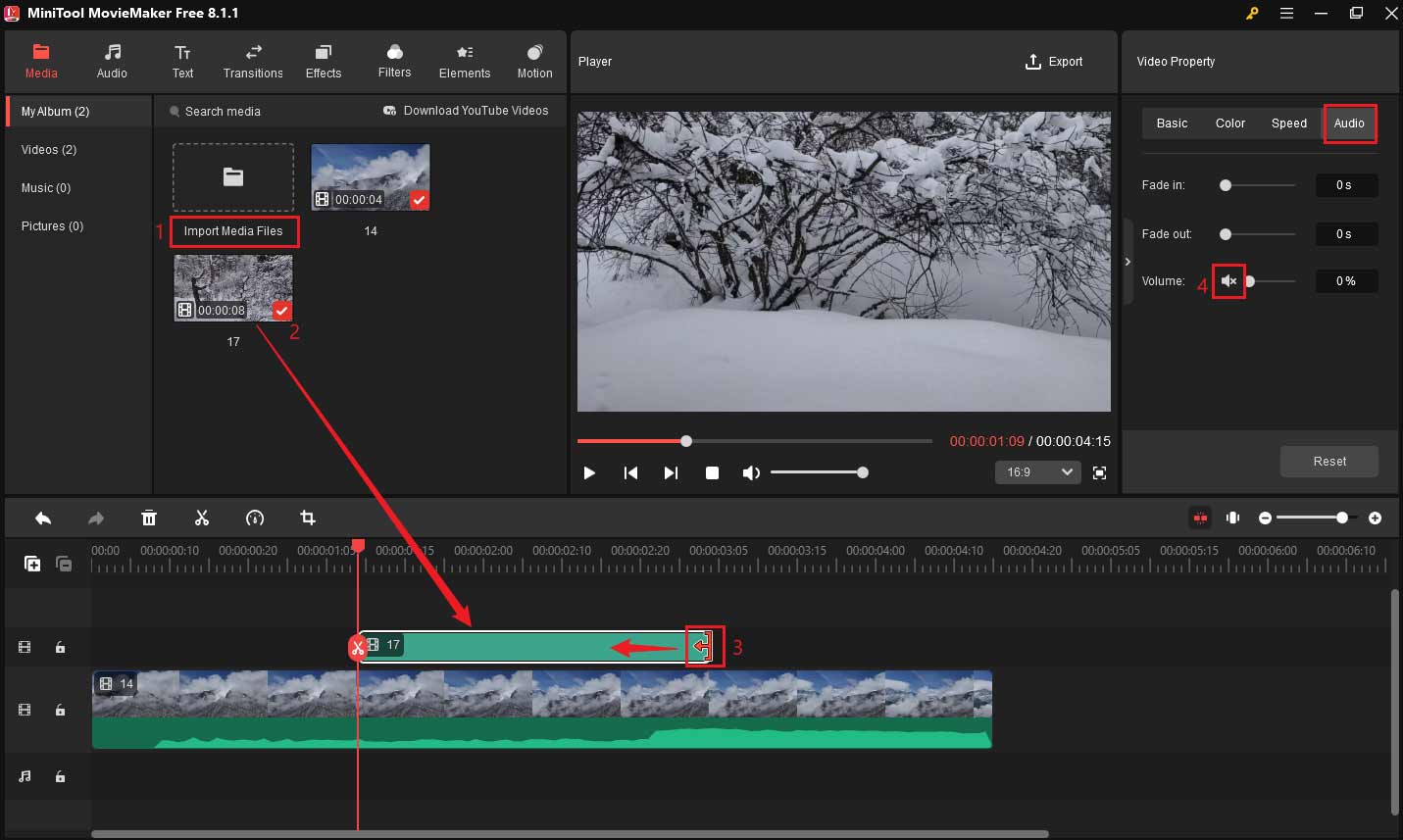Viewport: 1403px width, 840px height.
Task: Enter full screen preview
Action: pyautogui.click(x=1100, y=472)
